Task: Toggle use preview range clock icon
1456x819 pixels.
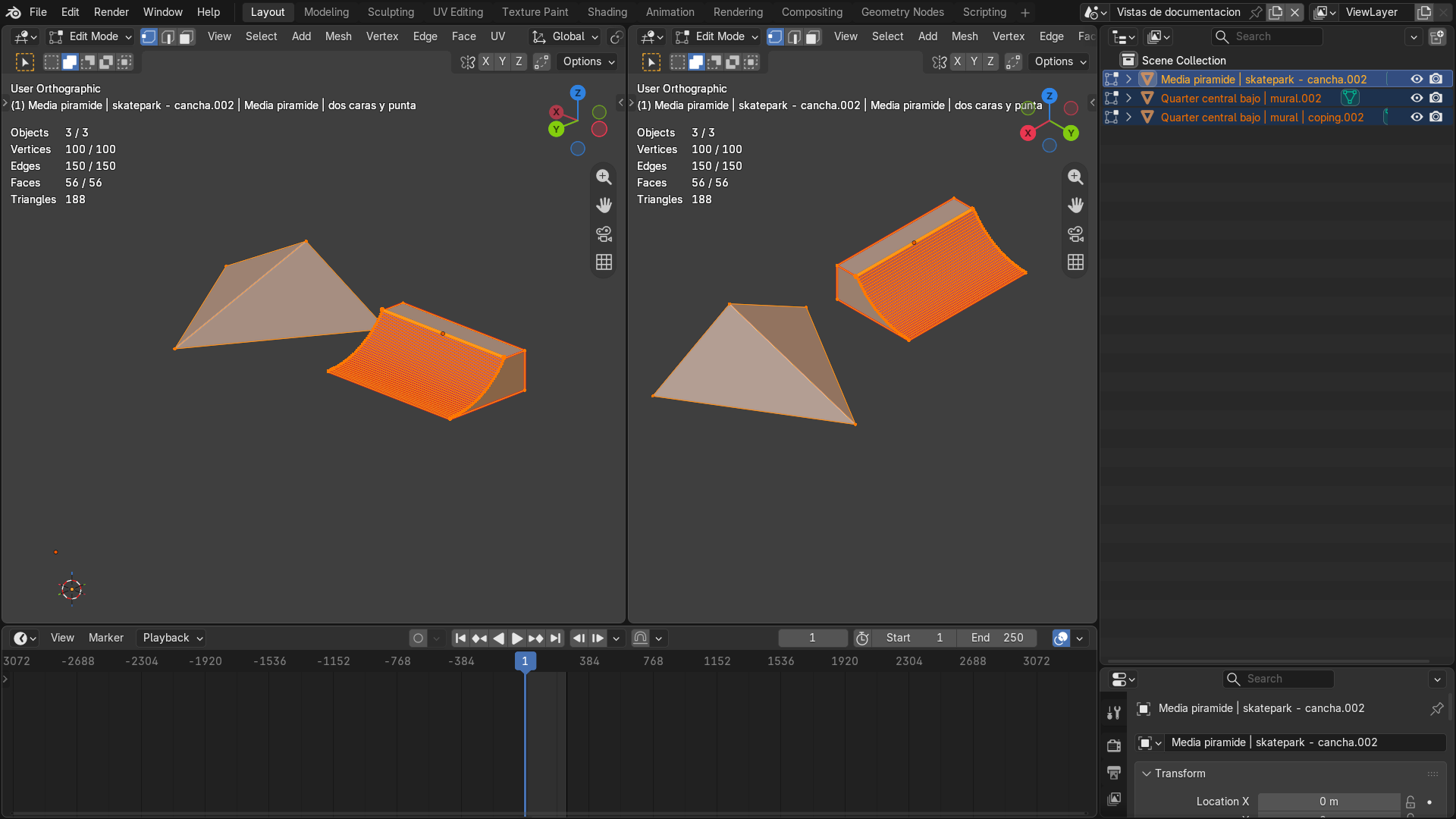Action: 862,638
